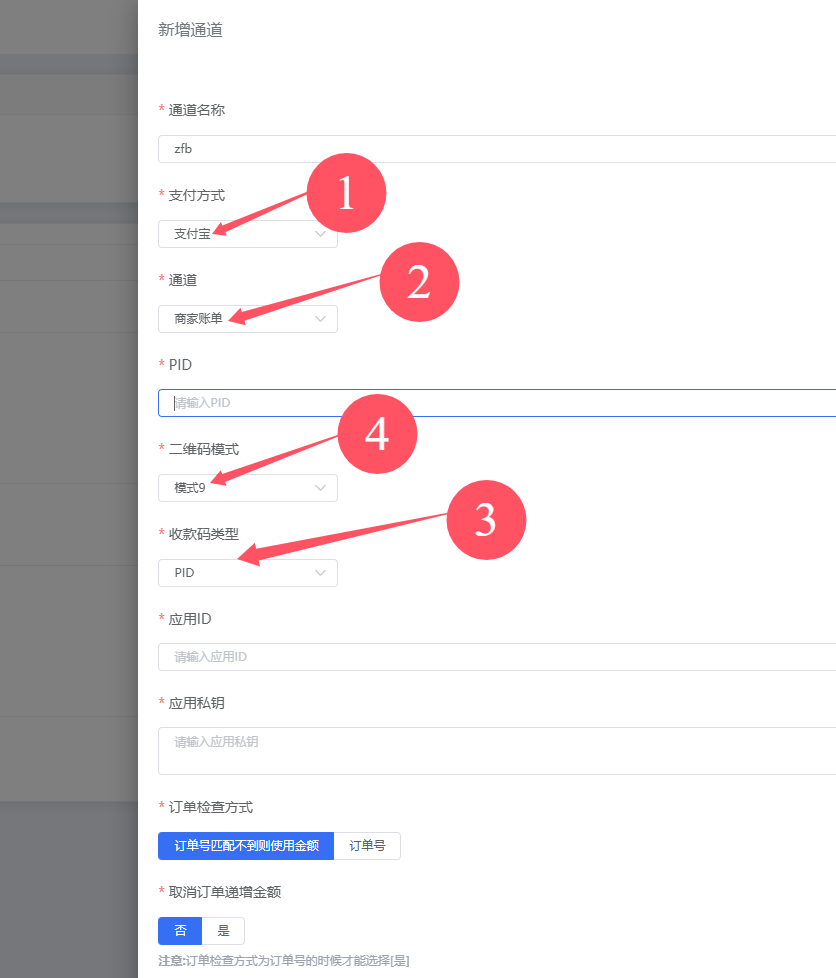Choose 否 for 取消订单递增金额
The height and width of the screenshot is (978, 836).
(180, 931)
